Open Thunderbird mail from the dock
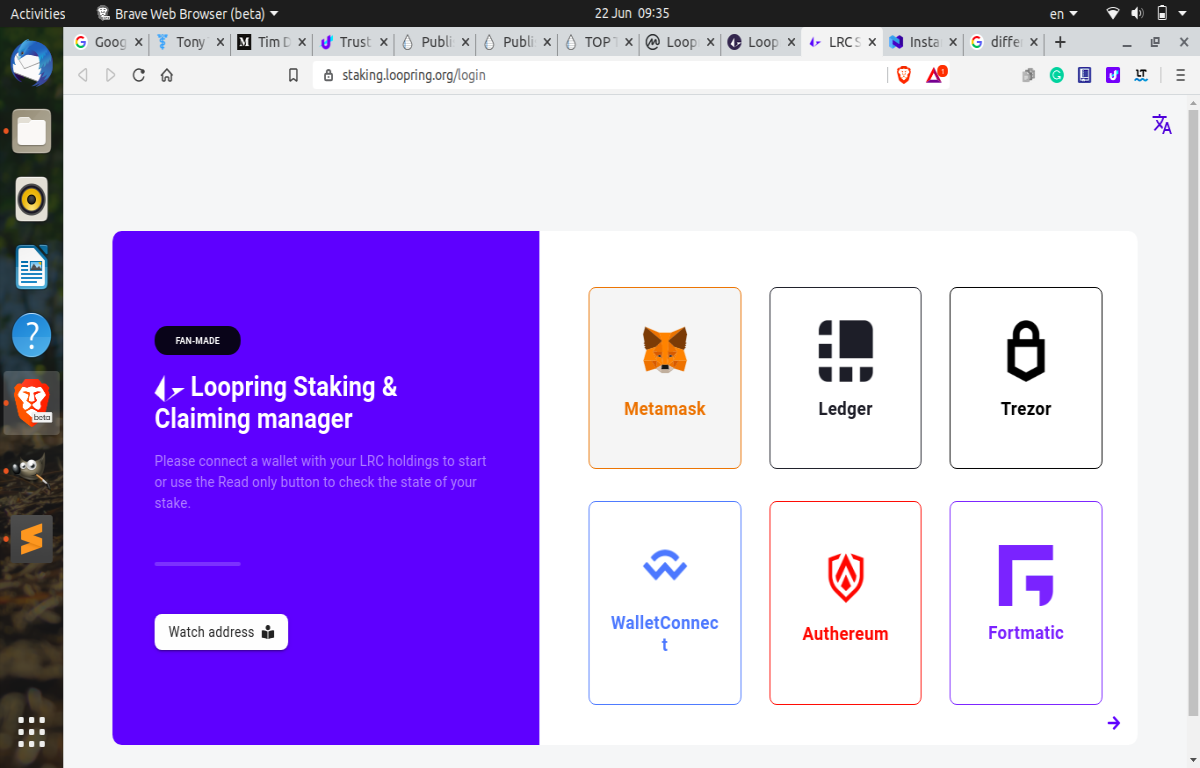This screenshot has width=1200, height=768. 32,63
